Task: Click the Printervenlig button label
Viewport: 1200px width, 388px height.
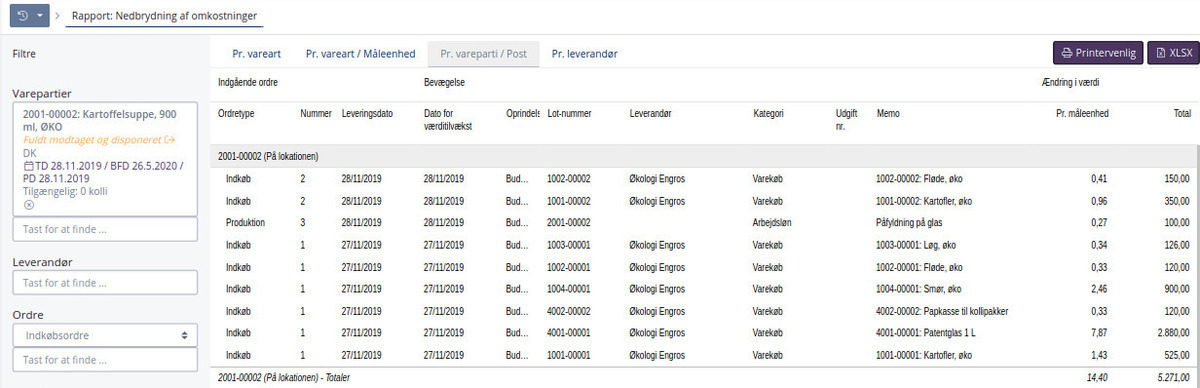Action: click(1105, 53)
